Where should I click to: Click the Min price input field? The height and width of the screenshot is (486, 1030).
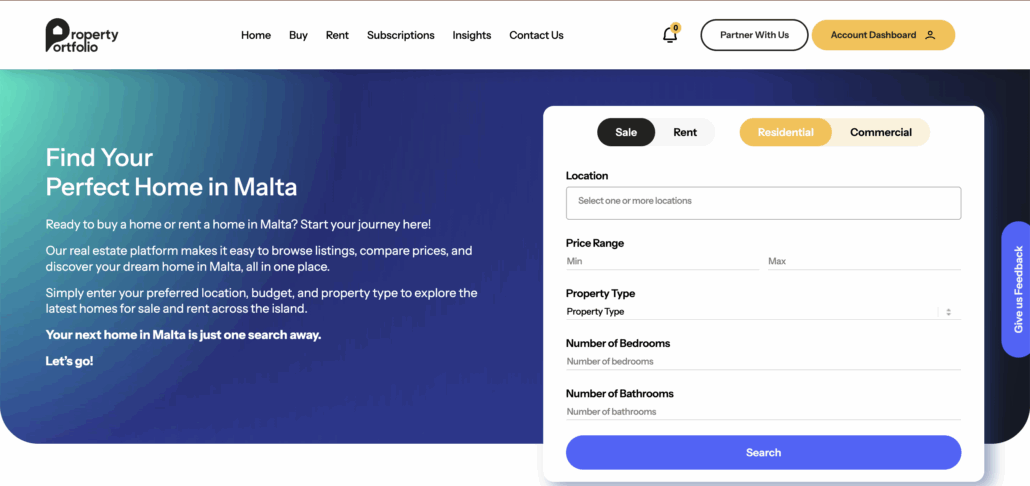coord(662,261)
